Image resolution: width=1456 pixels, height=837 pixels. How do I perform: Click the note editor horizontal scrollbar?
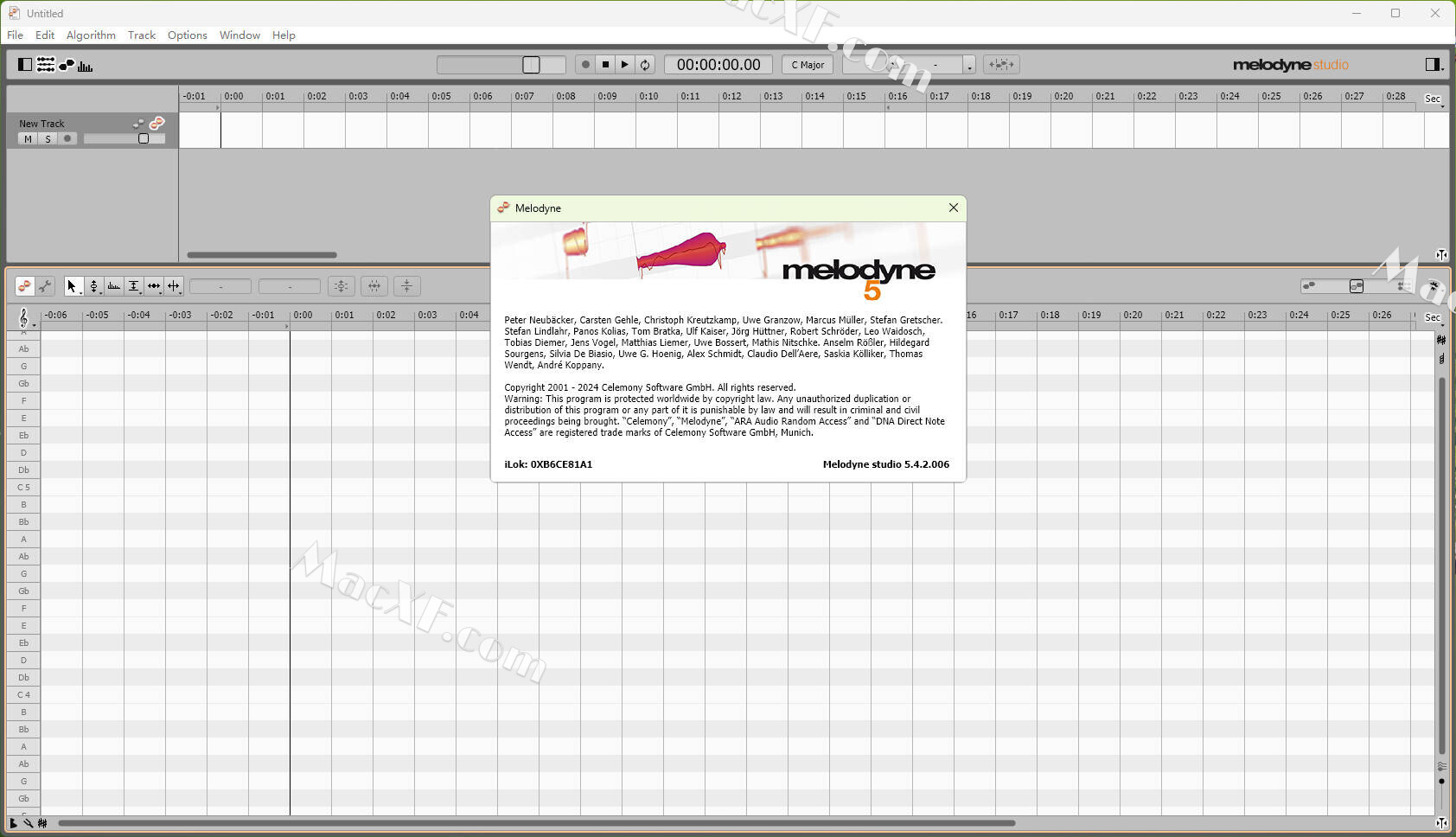click(x=536, y=823)
